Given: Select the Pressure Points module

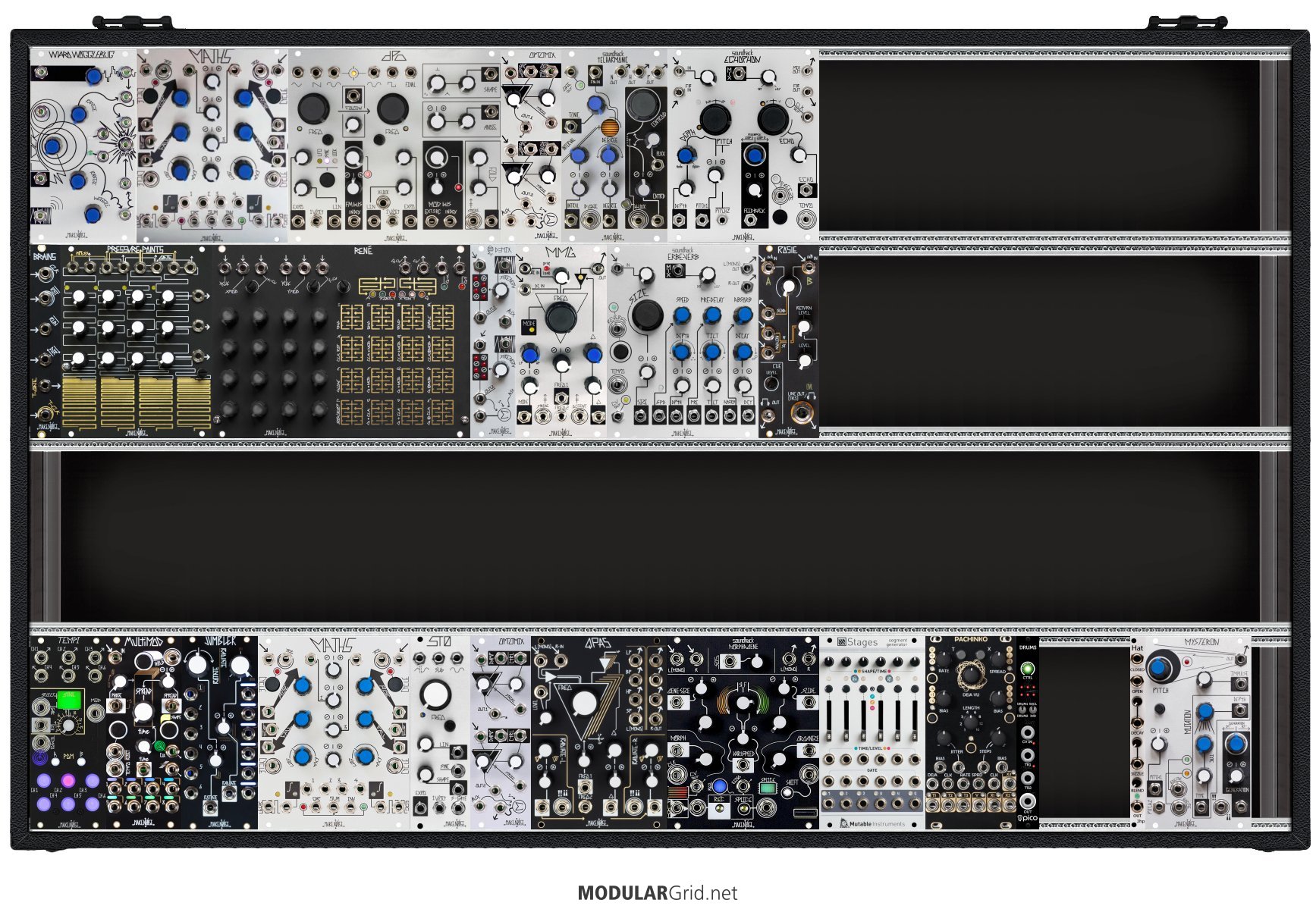Looking at the screenshot, I should tap(137, 341).
